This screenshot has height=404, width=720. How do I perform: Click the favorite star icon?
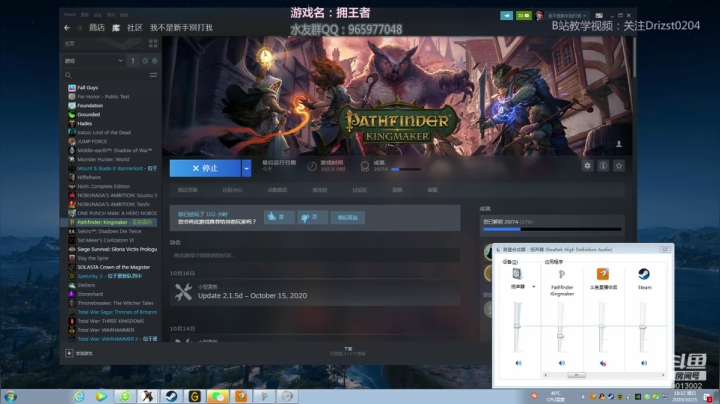point(619,166)
